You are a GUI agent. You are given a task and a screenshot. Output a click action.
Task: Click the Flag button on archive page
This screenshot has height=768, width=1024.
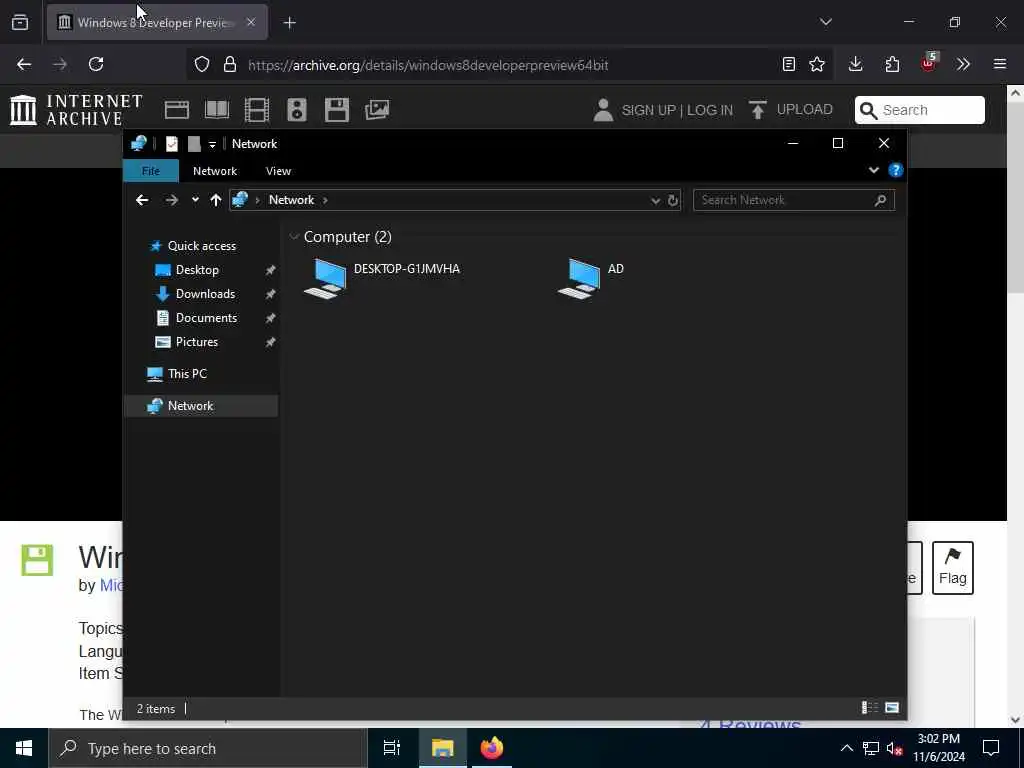point(953,568)
